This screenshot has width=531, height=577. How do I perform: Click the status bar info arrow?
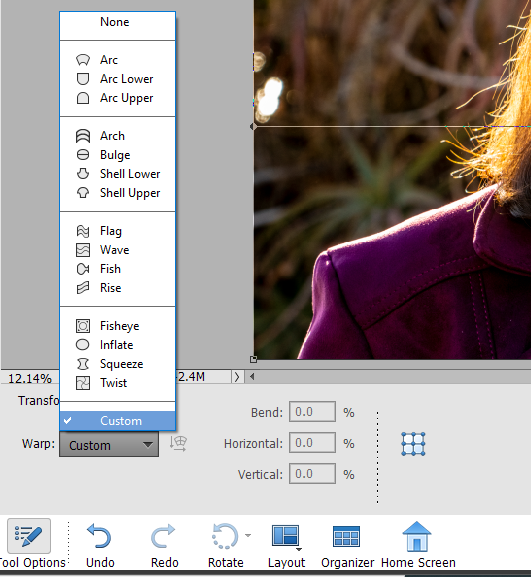(237, 377)
